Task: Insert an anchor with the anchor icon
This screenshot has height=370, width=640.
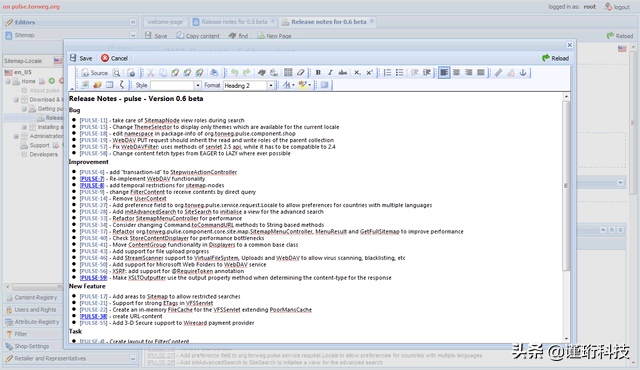Action: tap(523, 73)
